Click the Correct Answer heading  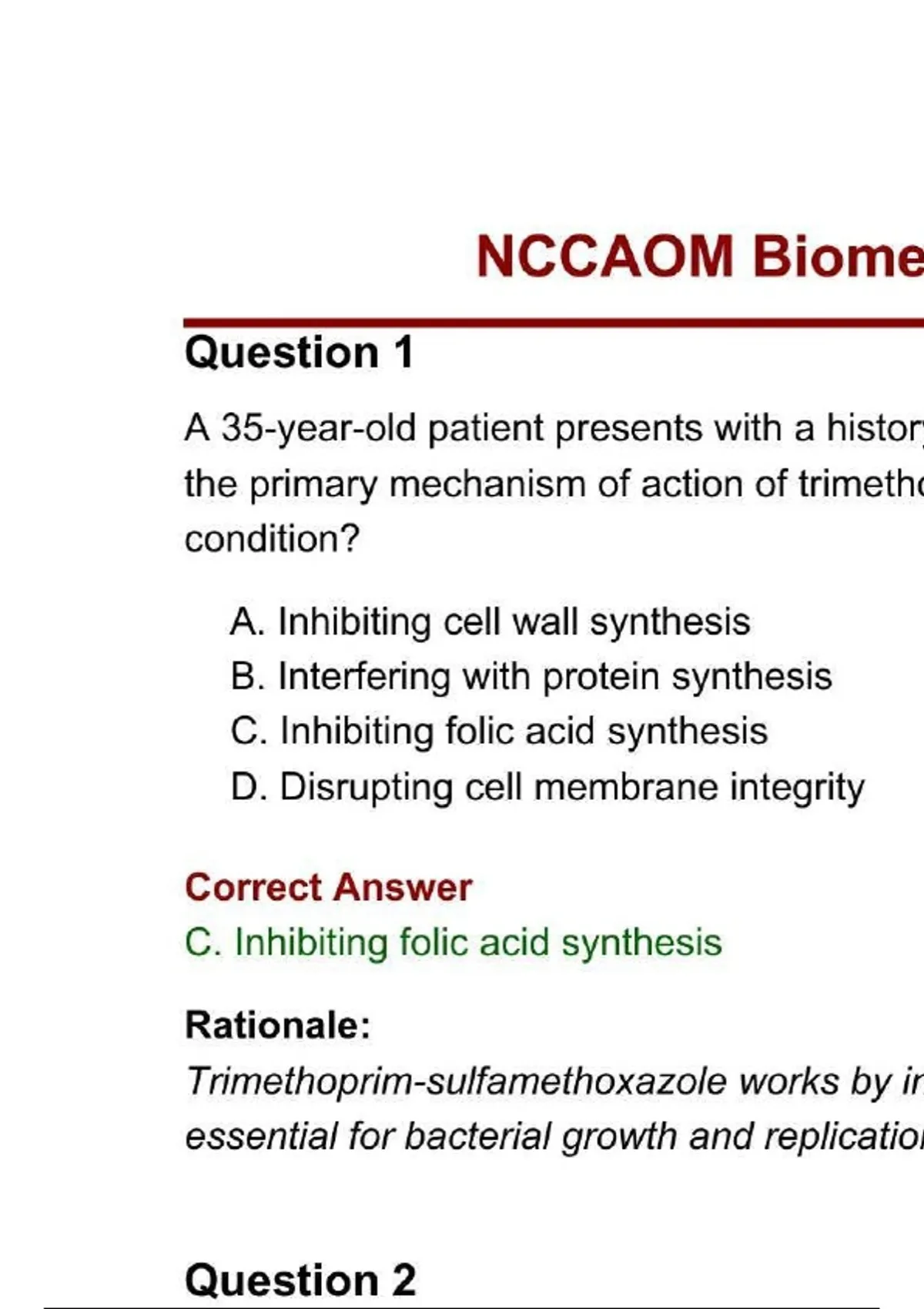(x=328, y=888)
